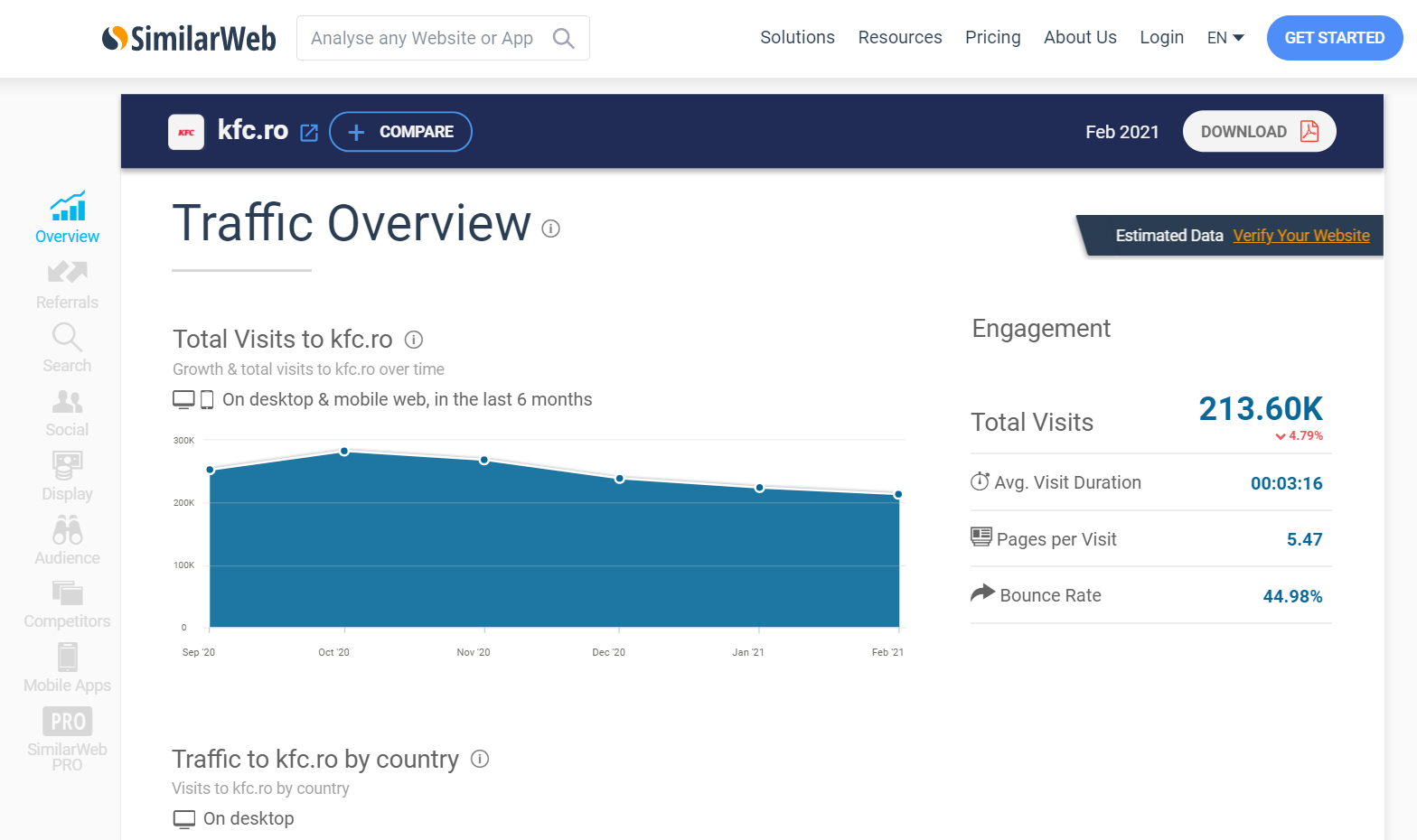1417x840 pixels.
Task: Open SimilarWeb PRO from sidebar
Action: tap(67, 739)
